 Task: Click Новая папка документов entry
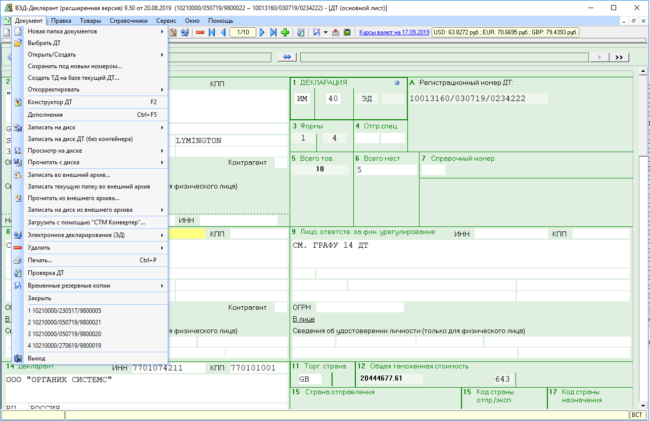(62, 31)
